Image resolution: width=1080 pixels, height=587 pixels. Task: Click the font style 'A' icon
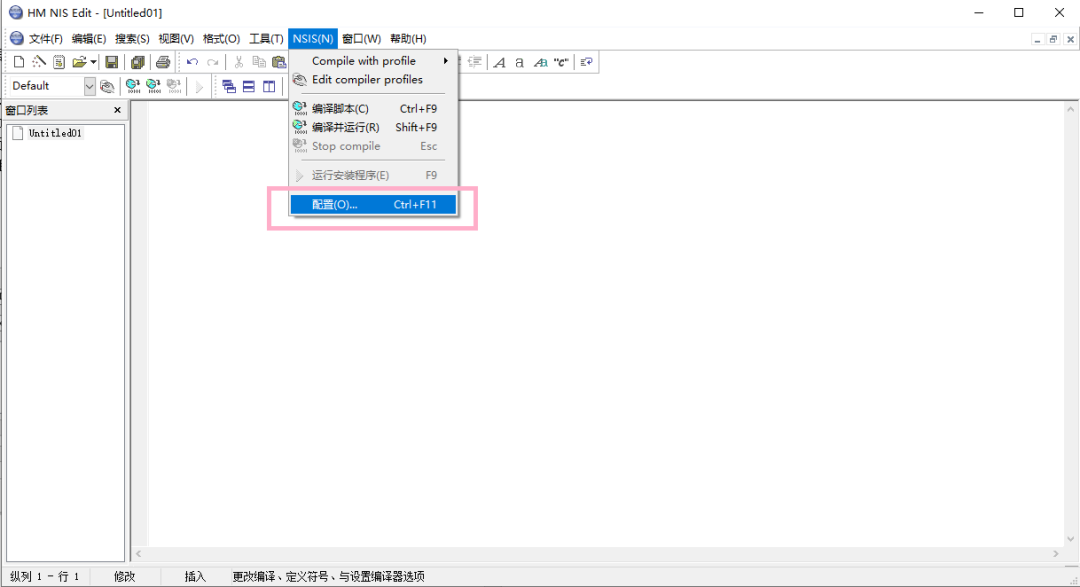500,62
